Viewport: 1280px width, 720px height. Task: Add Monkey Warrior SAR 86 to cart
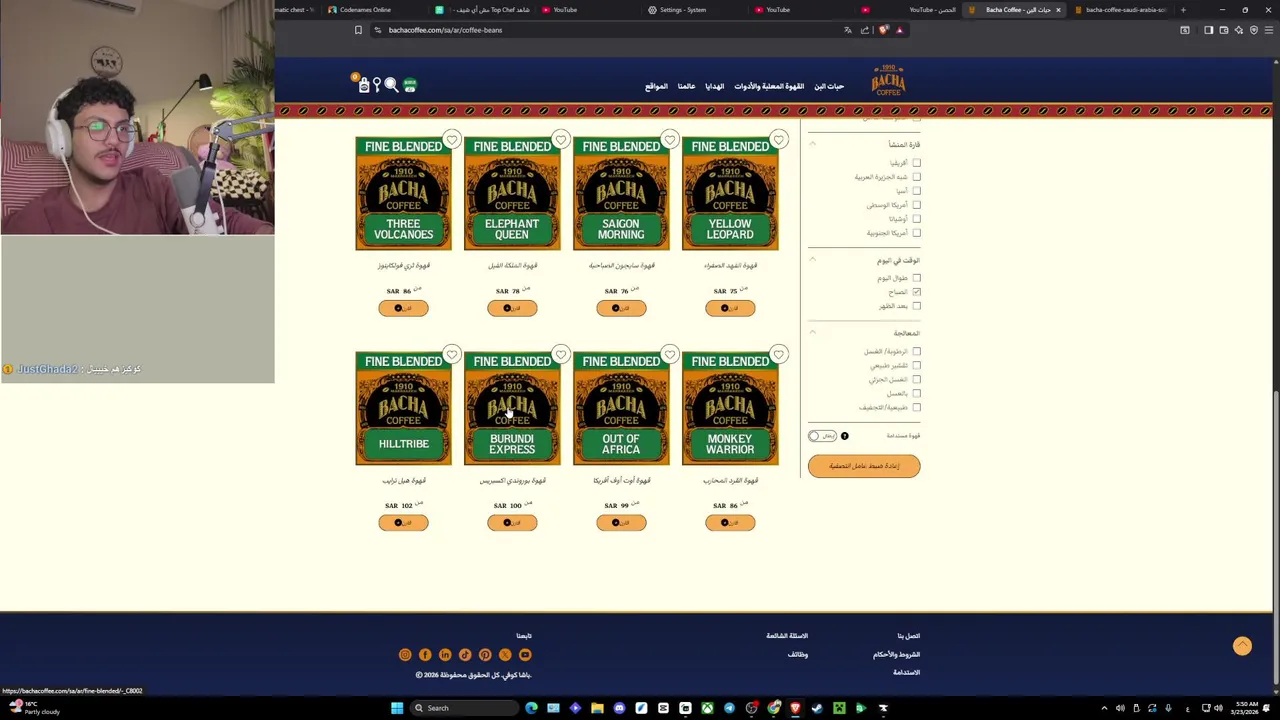[730, 522]
